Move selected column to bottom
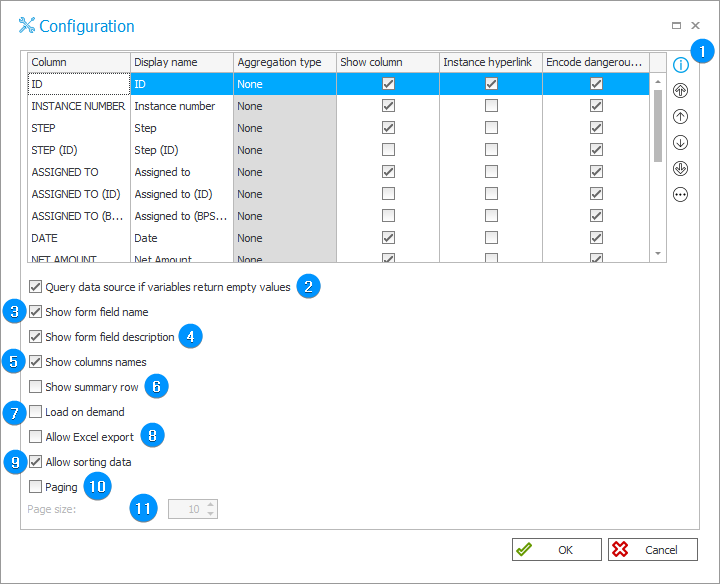The image size is (720, 584). 680,168
